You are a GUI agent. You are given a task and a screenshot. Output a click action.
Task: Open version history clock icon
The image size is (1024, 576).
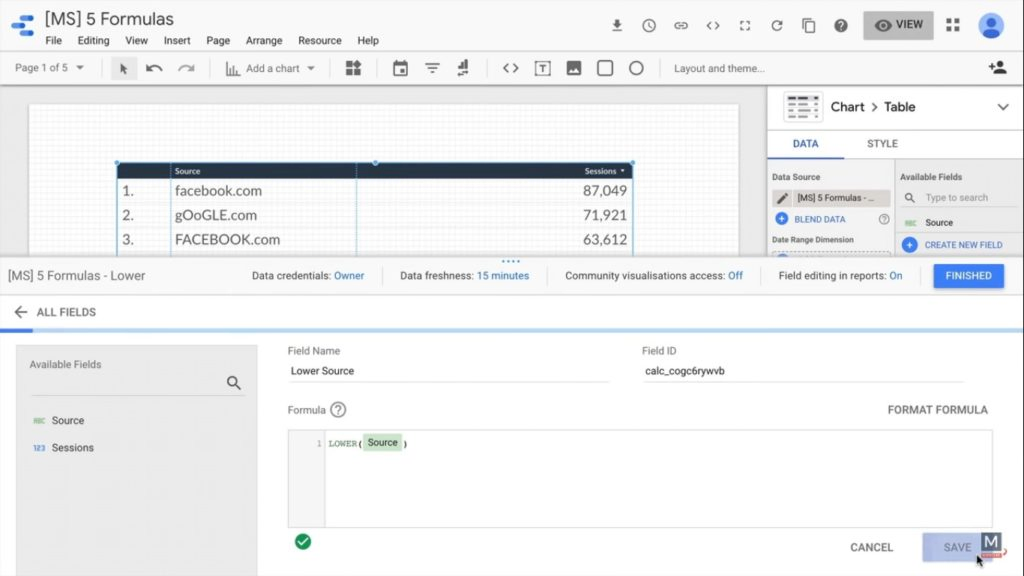click(x=649, y=26)
